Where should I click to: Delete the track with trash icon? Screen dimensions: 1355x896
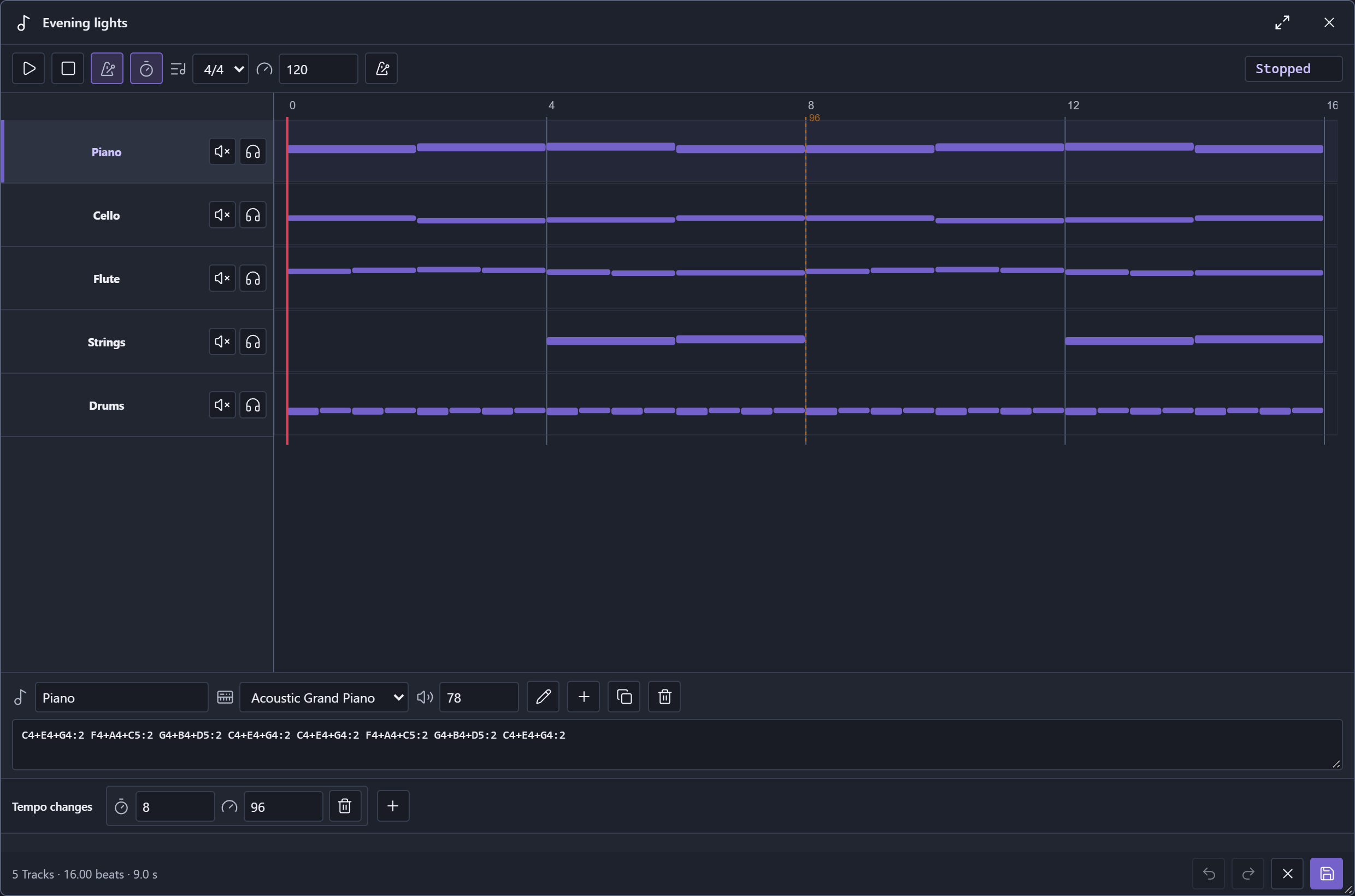tap(664, 697)
